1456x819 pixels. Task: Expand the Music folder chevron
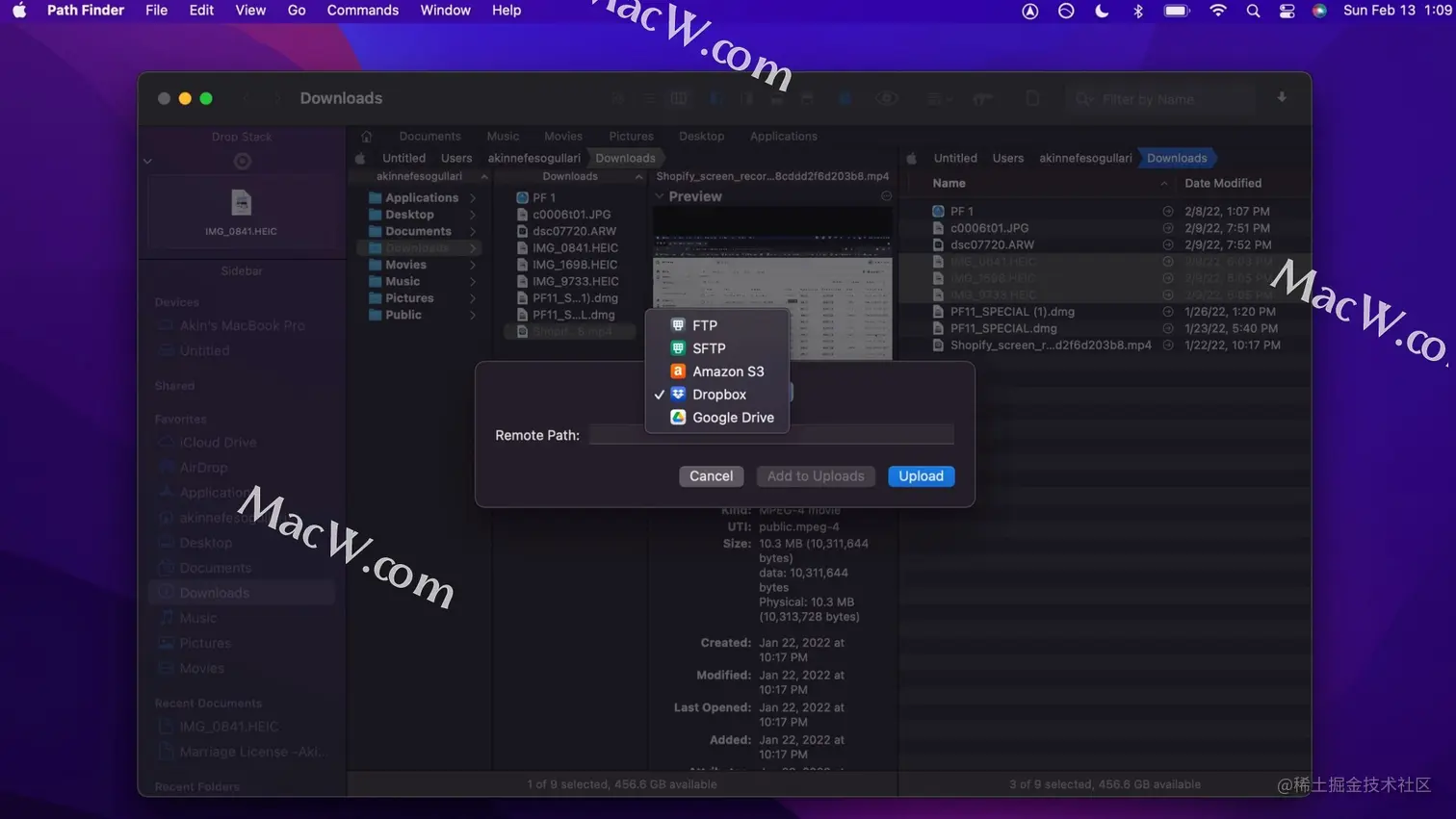(473, 282)
